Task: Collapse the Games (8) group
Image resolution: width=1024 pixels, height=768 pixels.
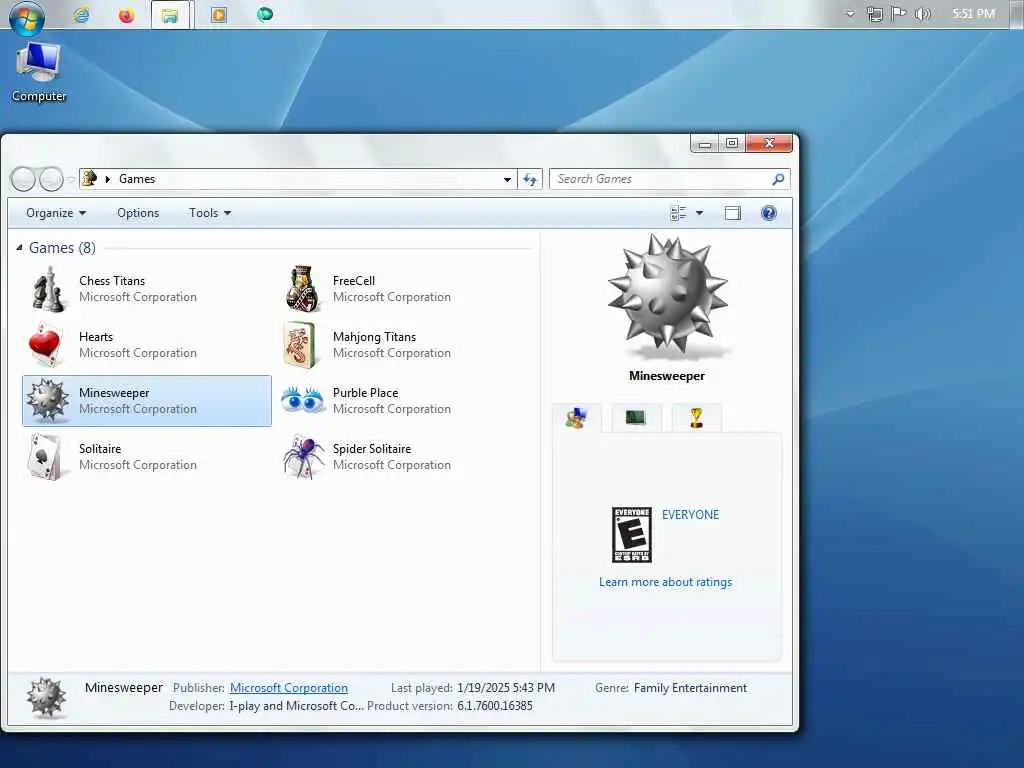Action: (19, 248)
